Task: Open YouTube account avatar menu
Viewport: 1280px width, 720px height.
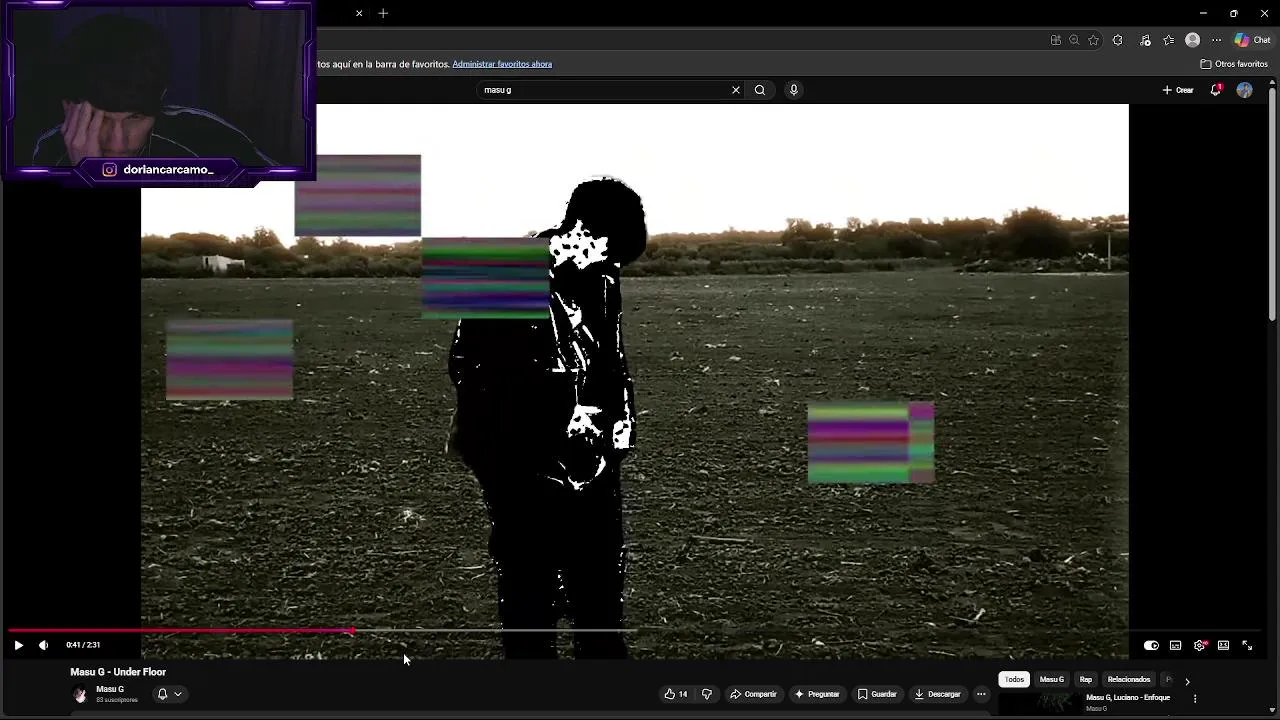Action: [1244, 90]
